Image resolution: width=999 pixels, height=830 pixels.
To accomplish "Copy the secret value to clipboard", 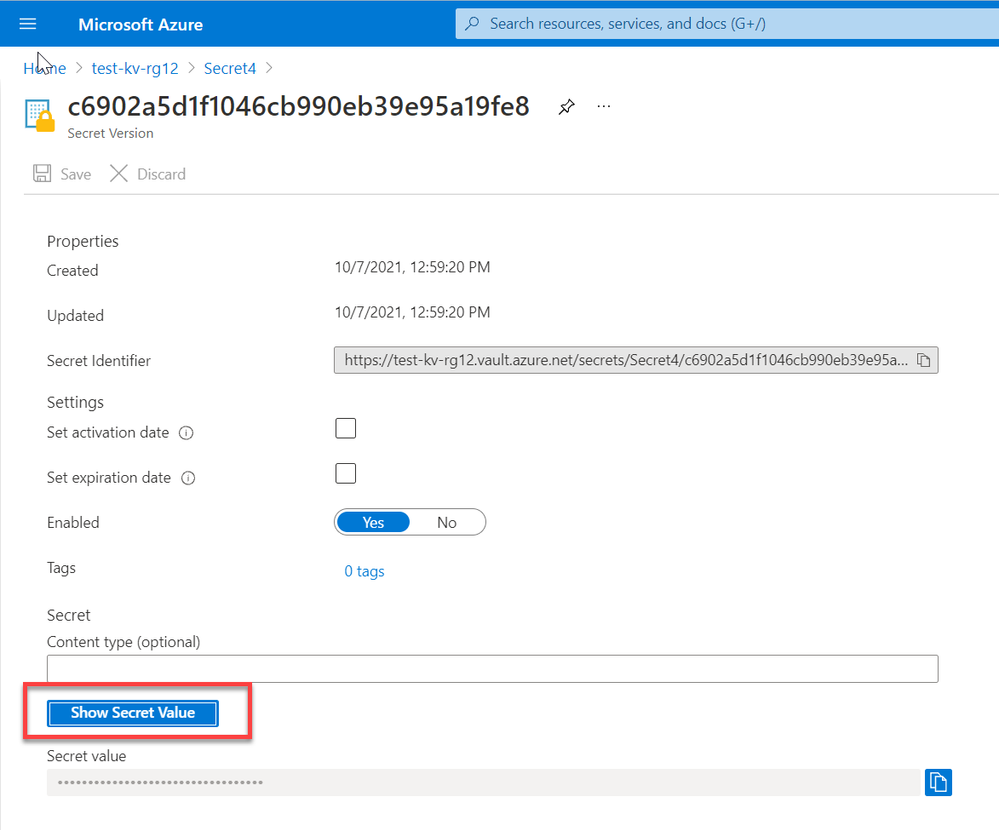I will 938,782.
